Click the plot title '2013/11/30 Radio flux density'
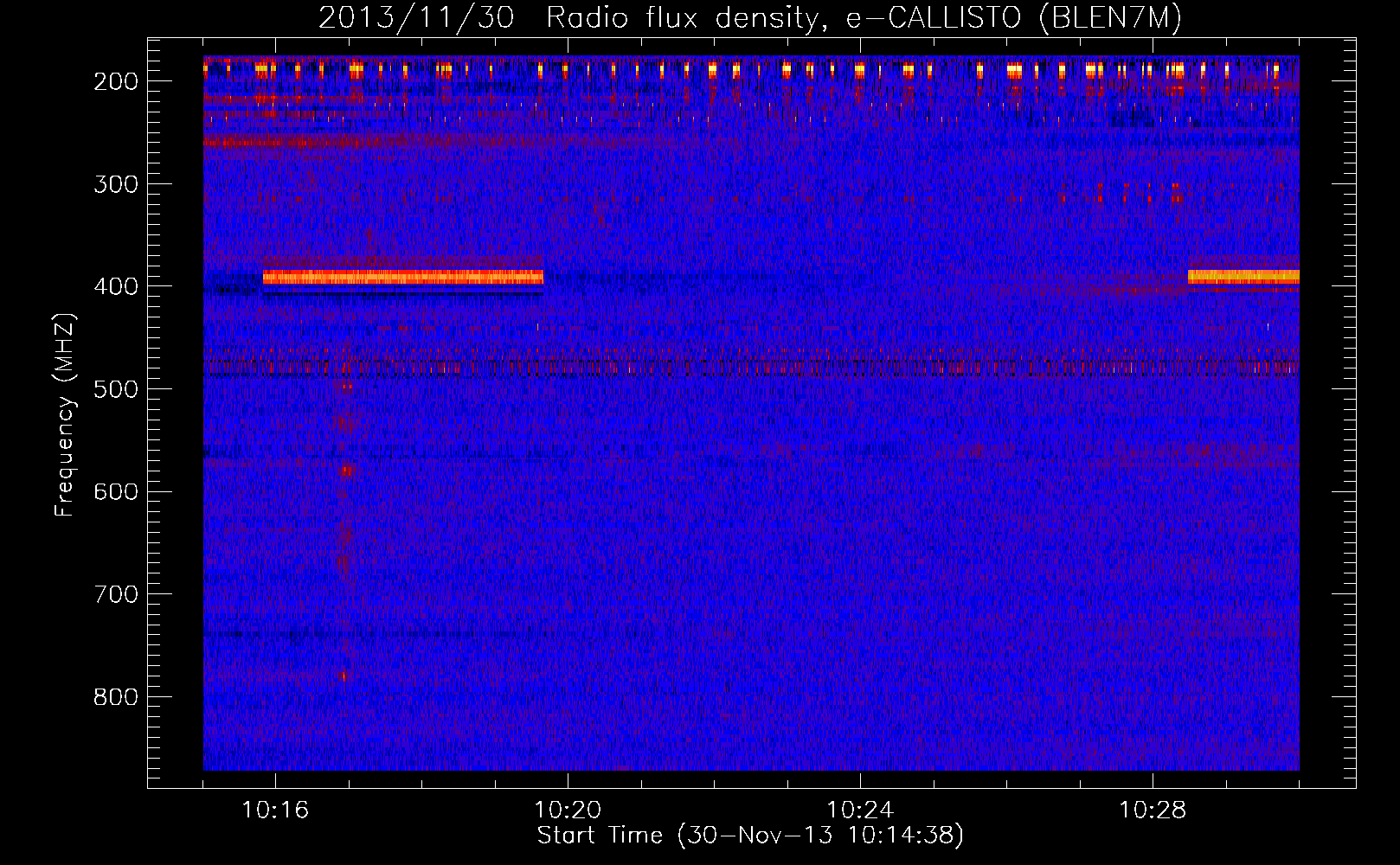 click(x=568, y=17)
